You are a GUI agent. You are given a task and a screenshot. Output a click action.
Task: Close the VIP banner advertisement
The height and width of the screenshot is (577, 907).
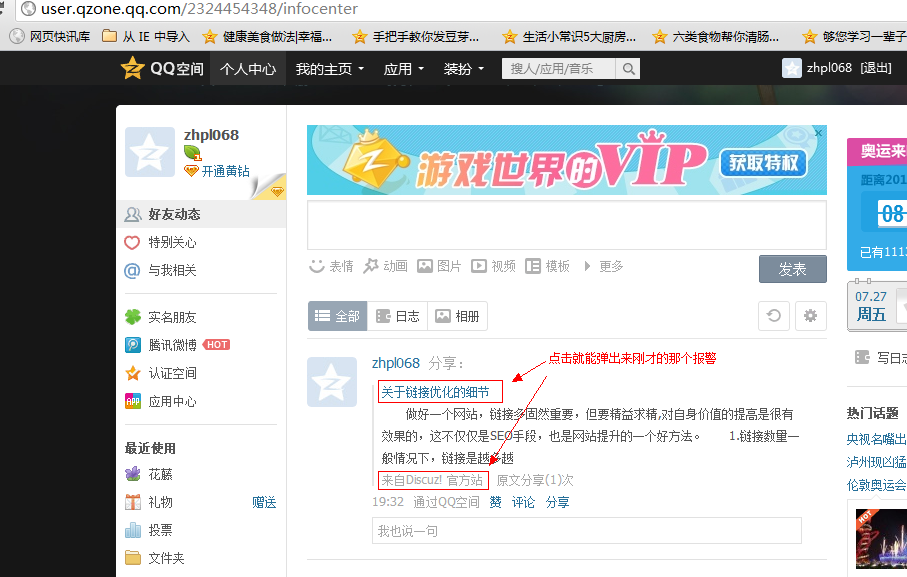(818, 133)
